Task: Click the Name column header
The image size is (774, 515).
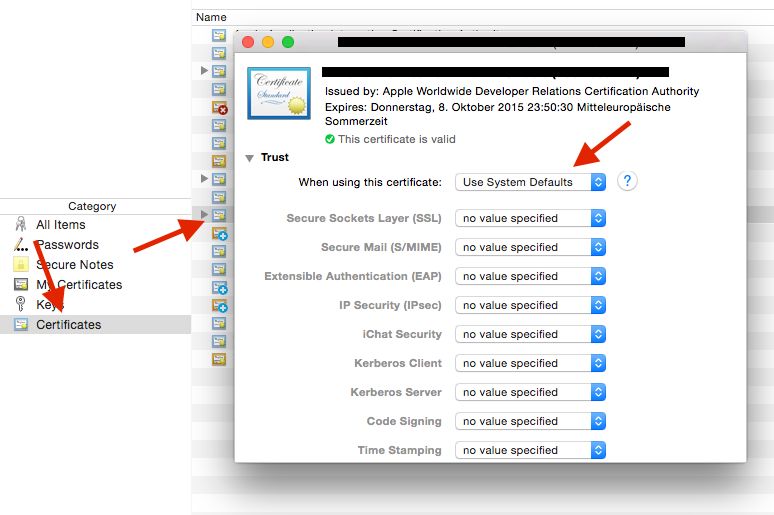Action: pos(211,17)
